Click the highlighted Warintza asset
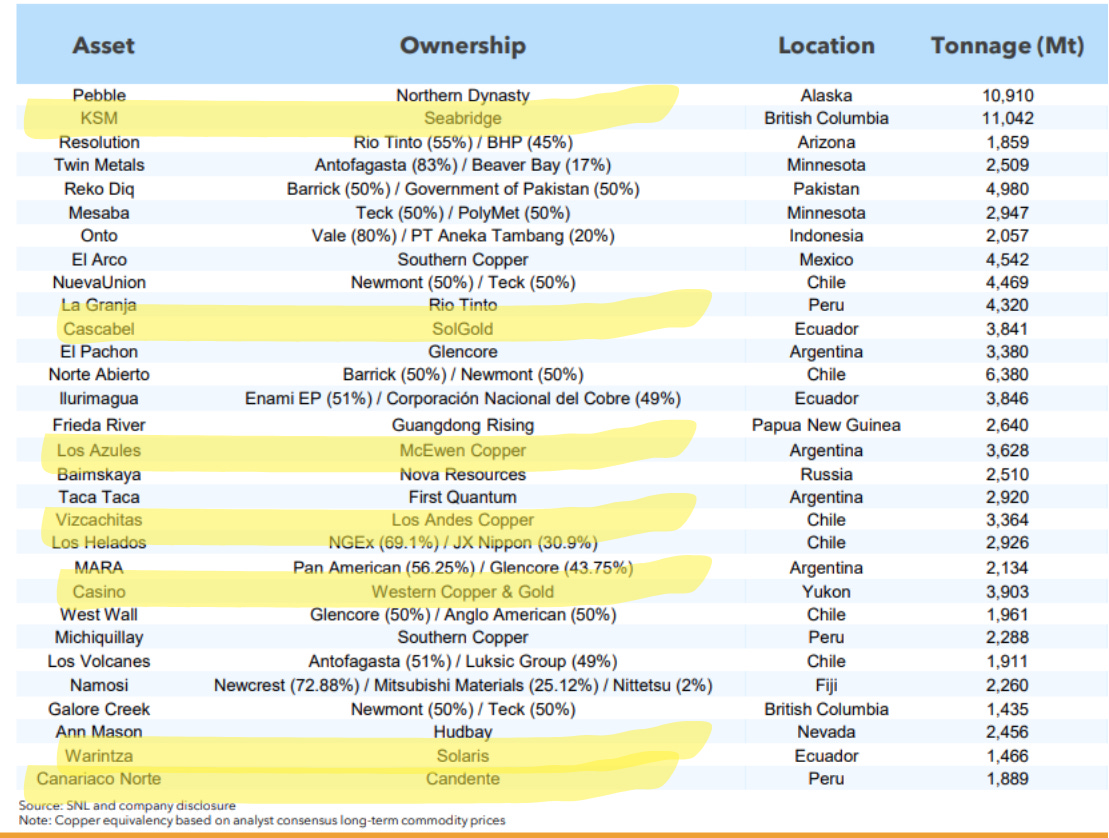Image resolution: width=1109 pixels, height=838 pixels. coord(99,756)
